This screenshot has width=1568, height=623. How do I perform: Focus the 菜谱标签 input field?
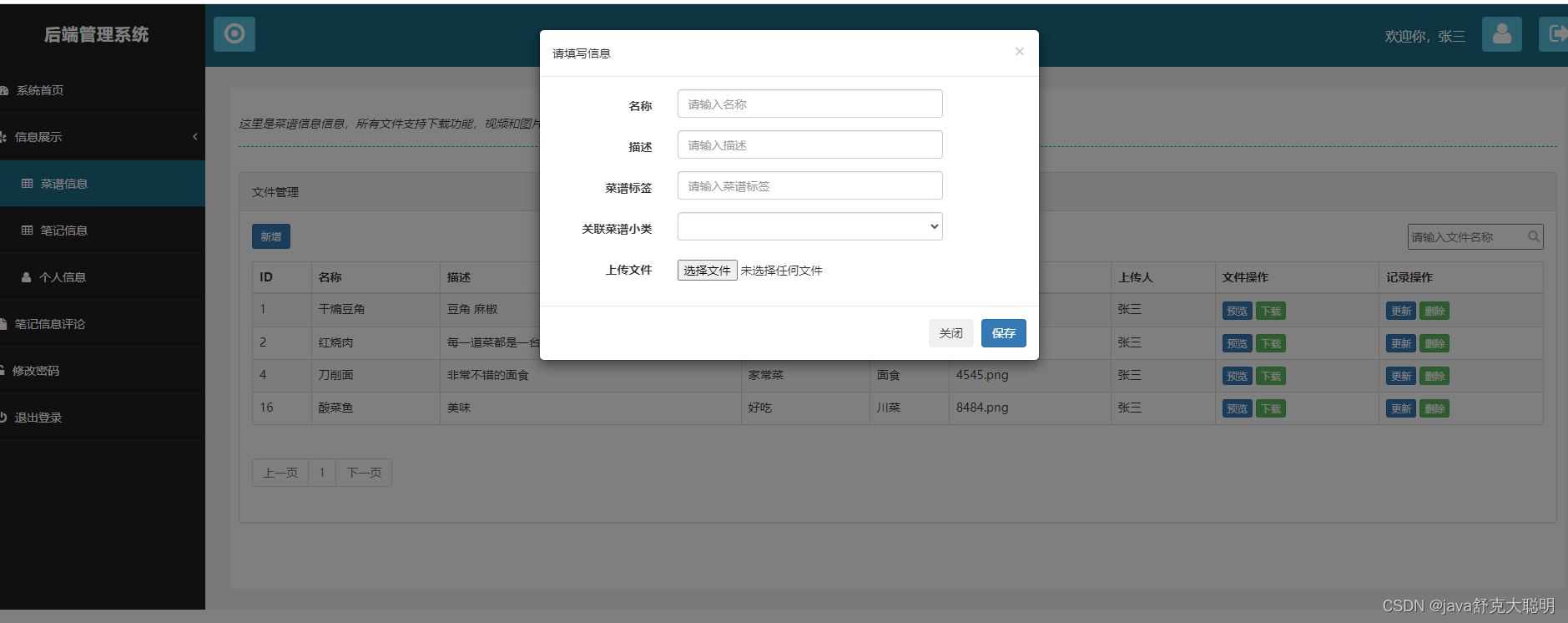click(x=810, y=186)
